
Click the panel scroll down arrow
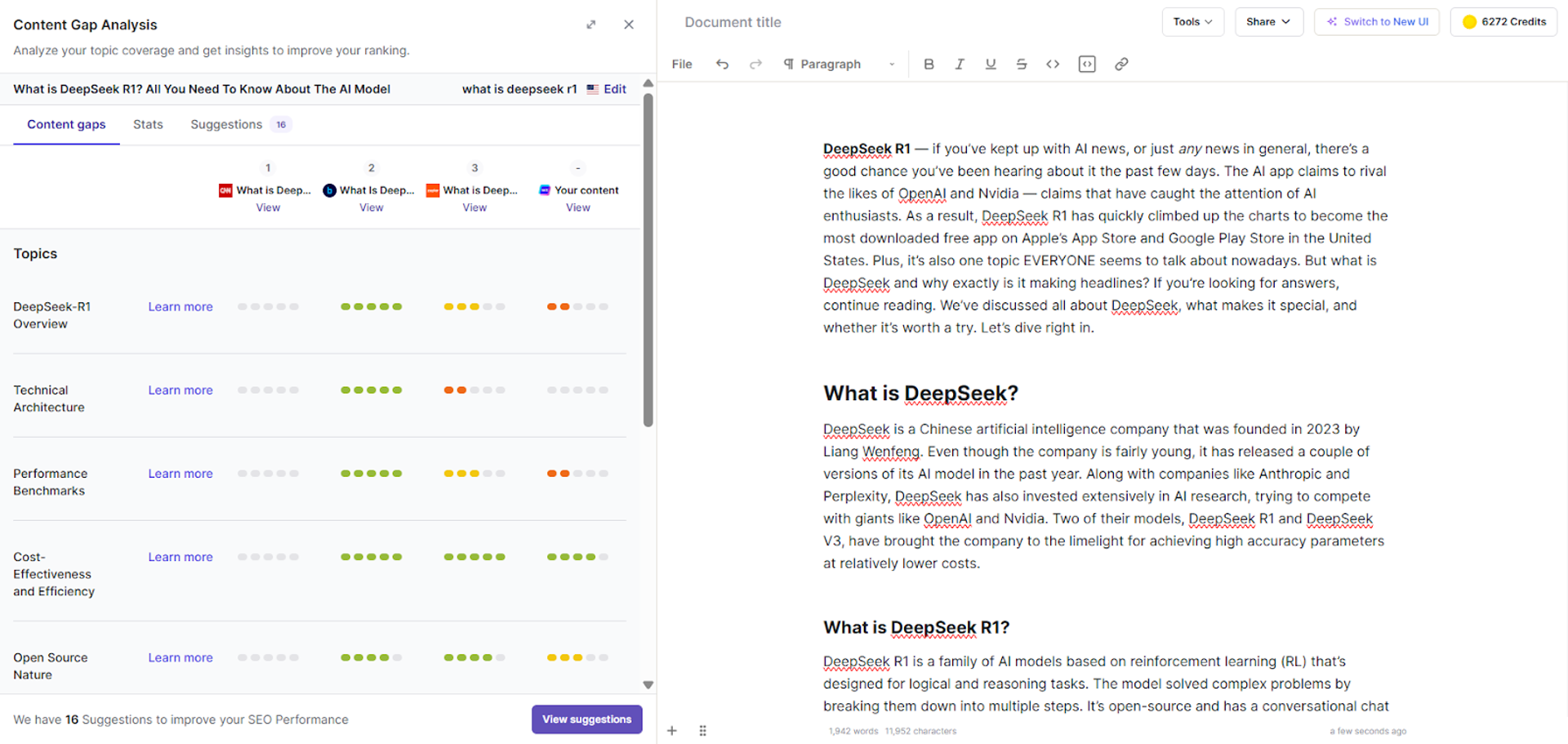(x=648, y=685)
